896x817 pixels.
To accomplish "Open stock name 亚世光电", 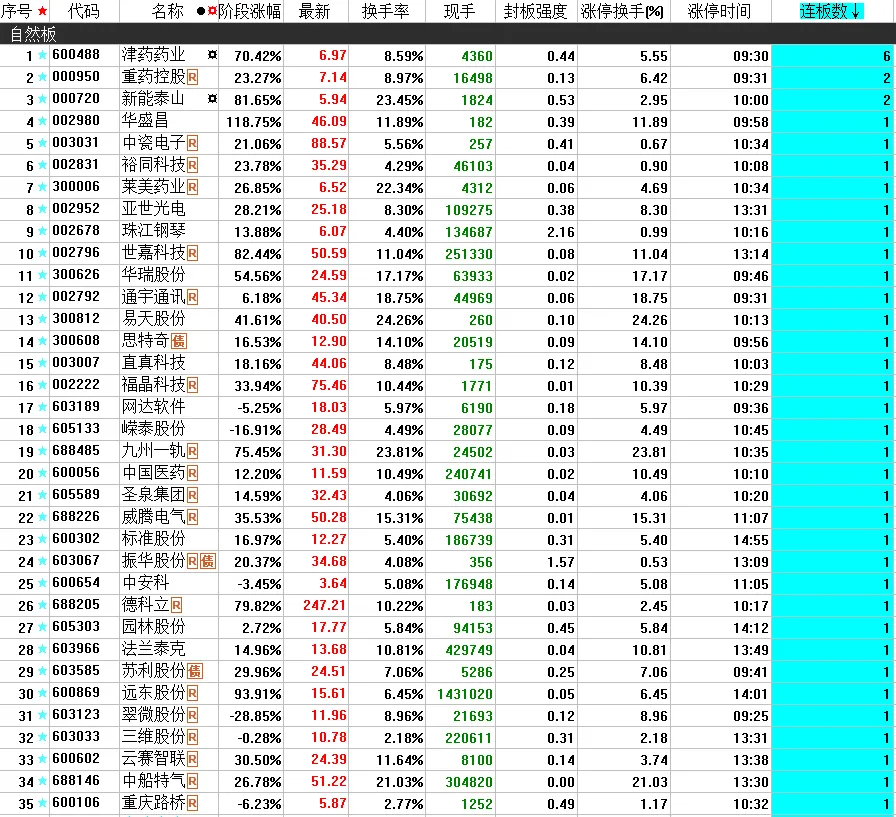I will 154,209.
